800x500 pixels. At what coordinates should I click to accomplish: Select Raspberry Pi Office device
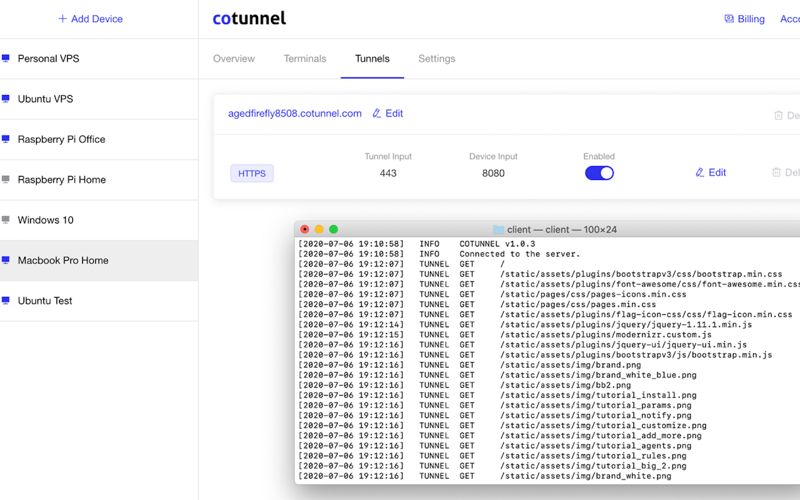99,139
